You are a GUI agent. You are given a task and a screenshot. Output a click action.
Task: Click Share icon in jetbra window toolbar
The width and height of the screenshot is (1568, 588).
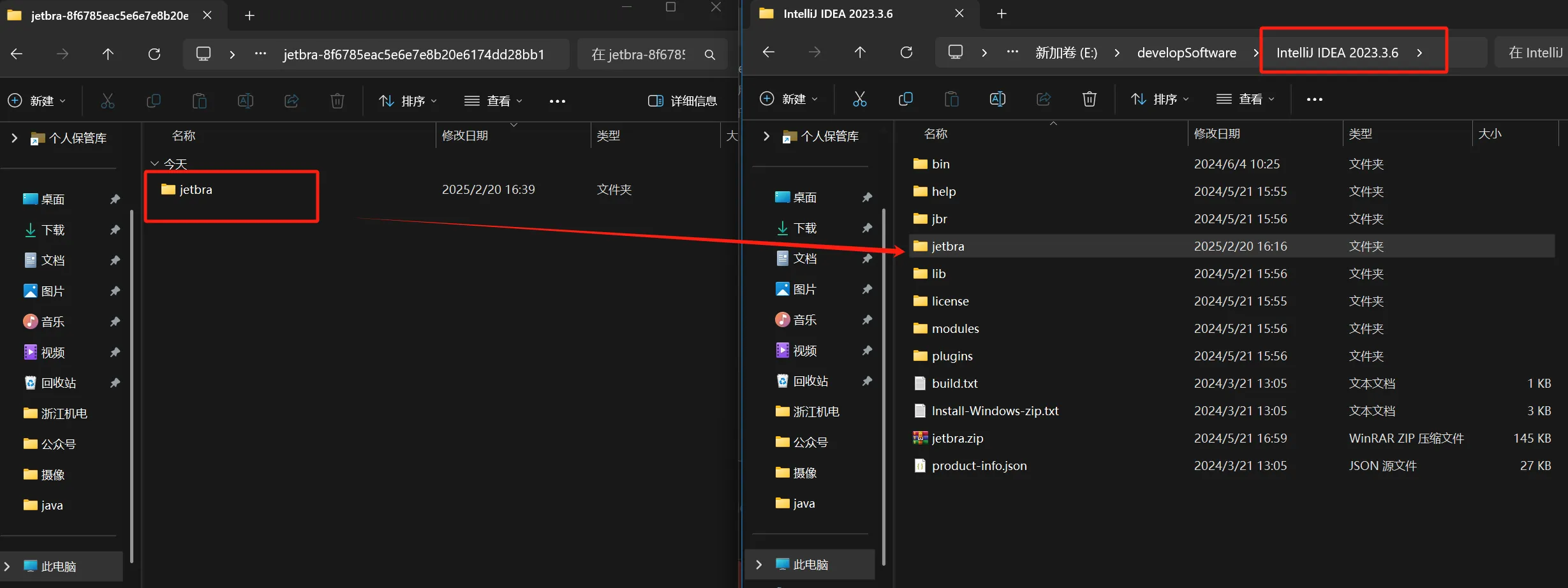[292, 101]
